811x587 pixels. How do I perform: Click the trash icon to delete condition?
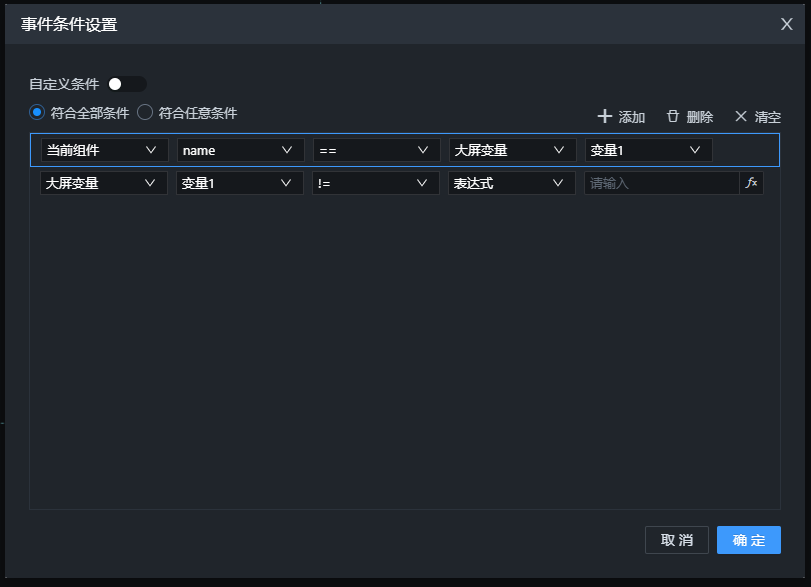(x=673, y=116)
